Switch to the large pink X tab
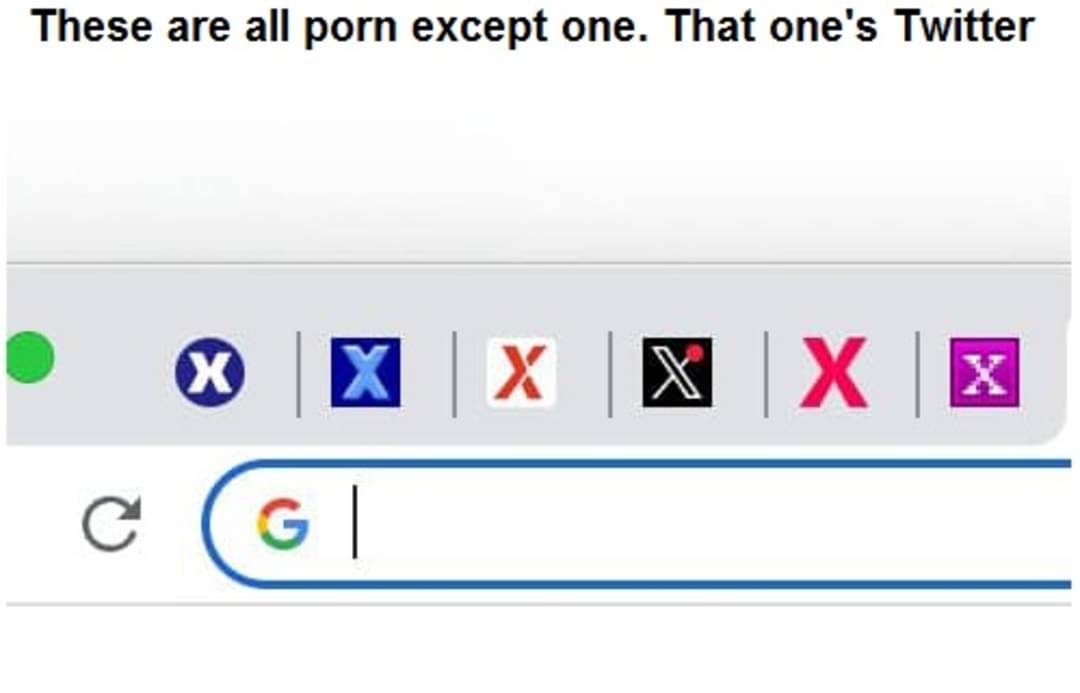This screenshot has height=693, width=1080. (833, 372)
